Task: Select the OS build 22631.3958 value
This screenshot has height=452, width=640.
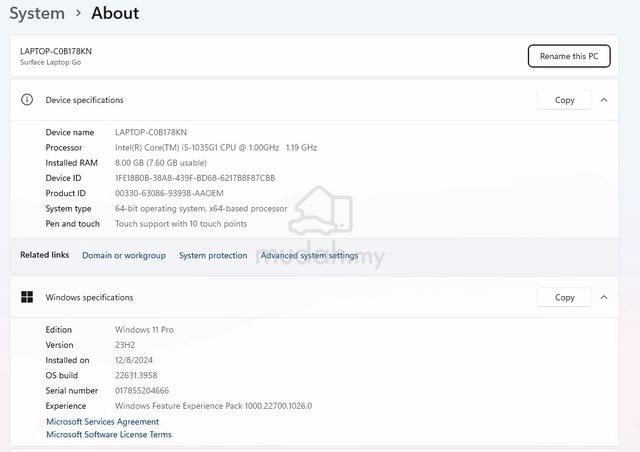Action: 136,375
